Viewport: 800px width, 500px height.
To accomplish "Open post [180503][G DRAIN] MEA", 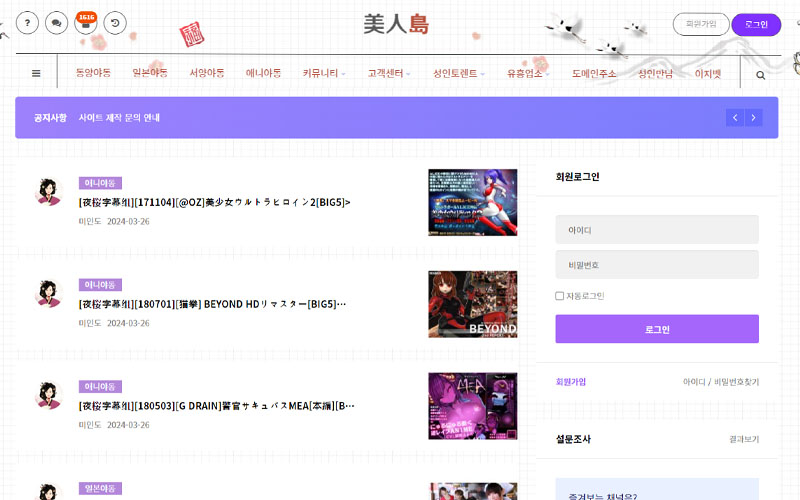I will coord(216,406).
